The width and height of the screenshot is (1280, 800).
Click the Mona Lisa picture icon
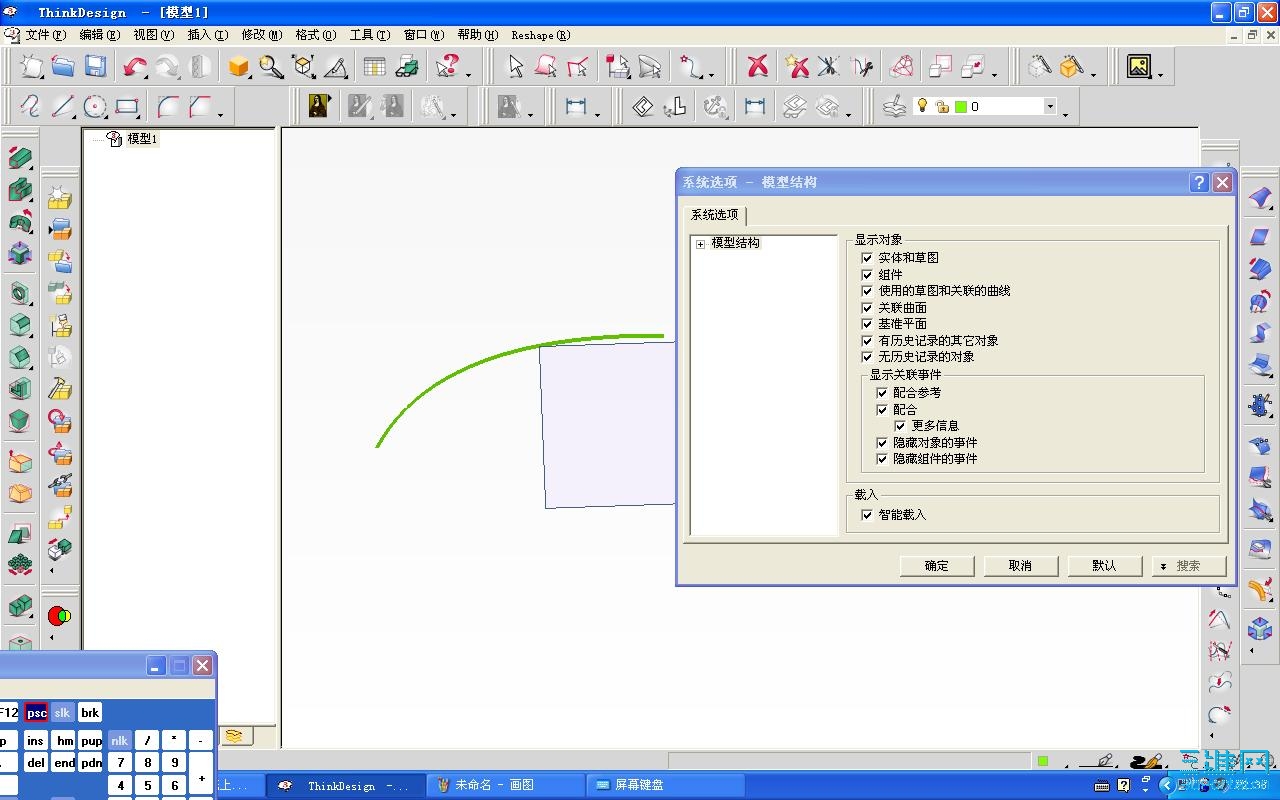coord(318,106)
